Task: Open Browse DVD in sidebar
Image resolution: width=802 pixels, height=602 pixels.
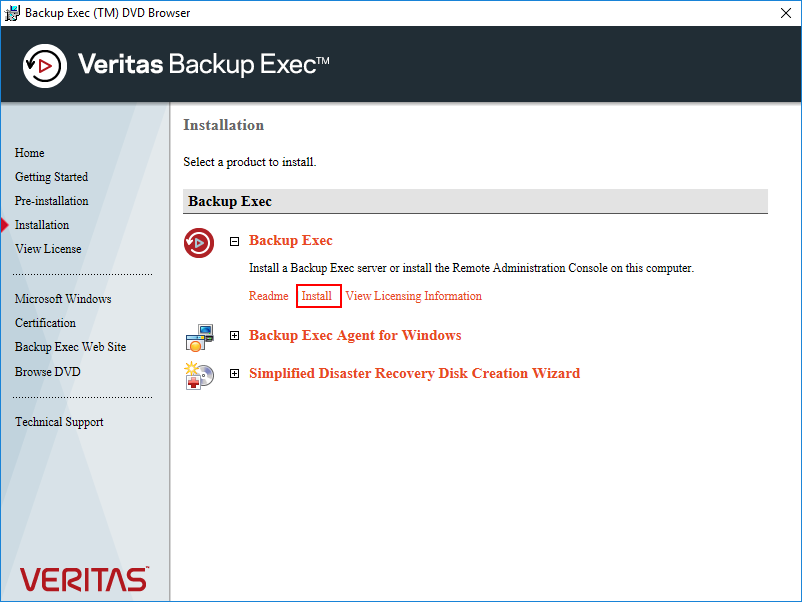Action: (x=48, y=372)
